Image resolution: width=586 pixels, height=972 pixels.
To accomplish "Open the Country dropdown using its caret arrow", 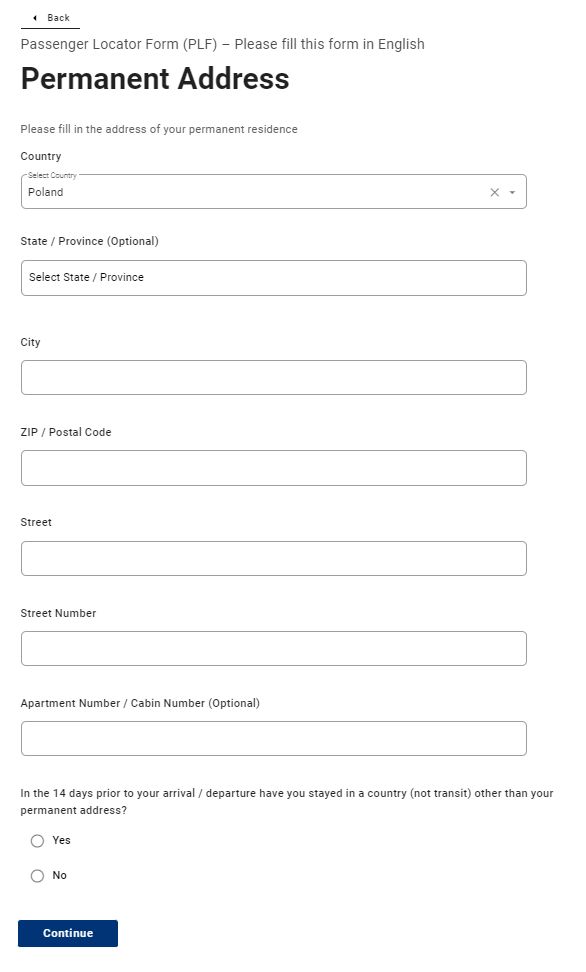I will click(x=512, y=192).
